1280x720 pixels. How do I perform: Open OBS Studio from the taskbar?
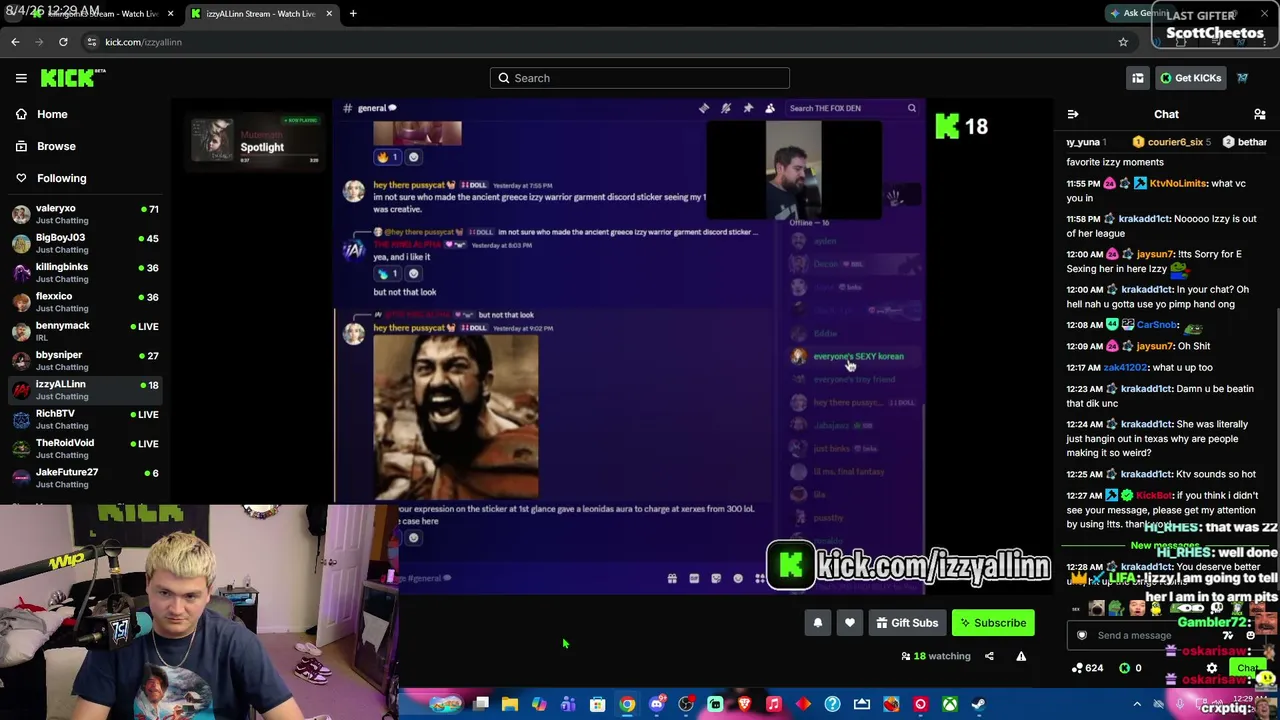686,705
